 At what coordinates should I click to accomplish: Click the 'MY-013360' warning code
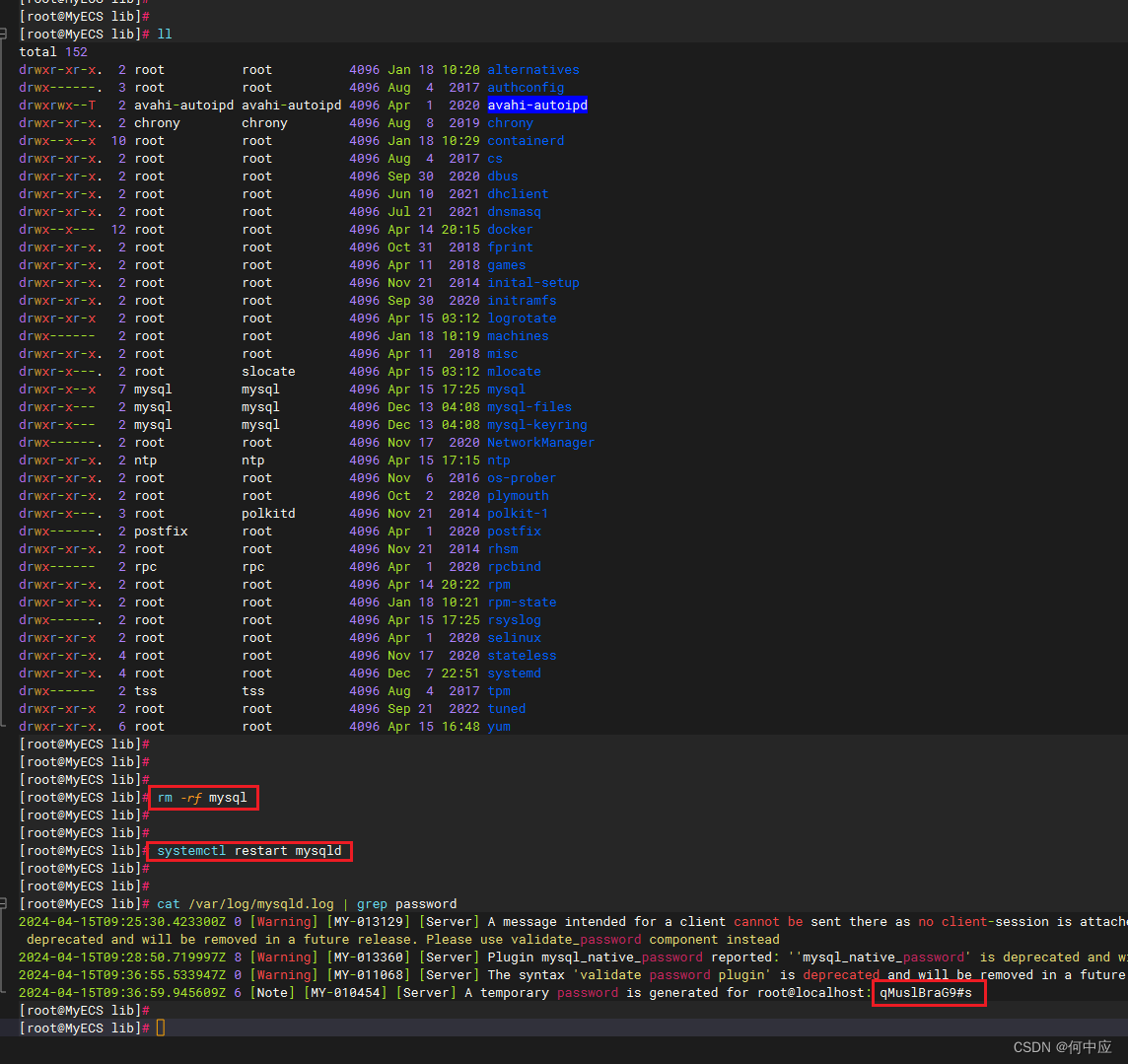click(x=369, y=957)
